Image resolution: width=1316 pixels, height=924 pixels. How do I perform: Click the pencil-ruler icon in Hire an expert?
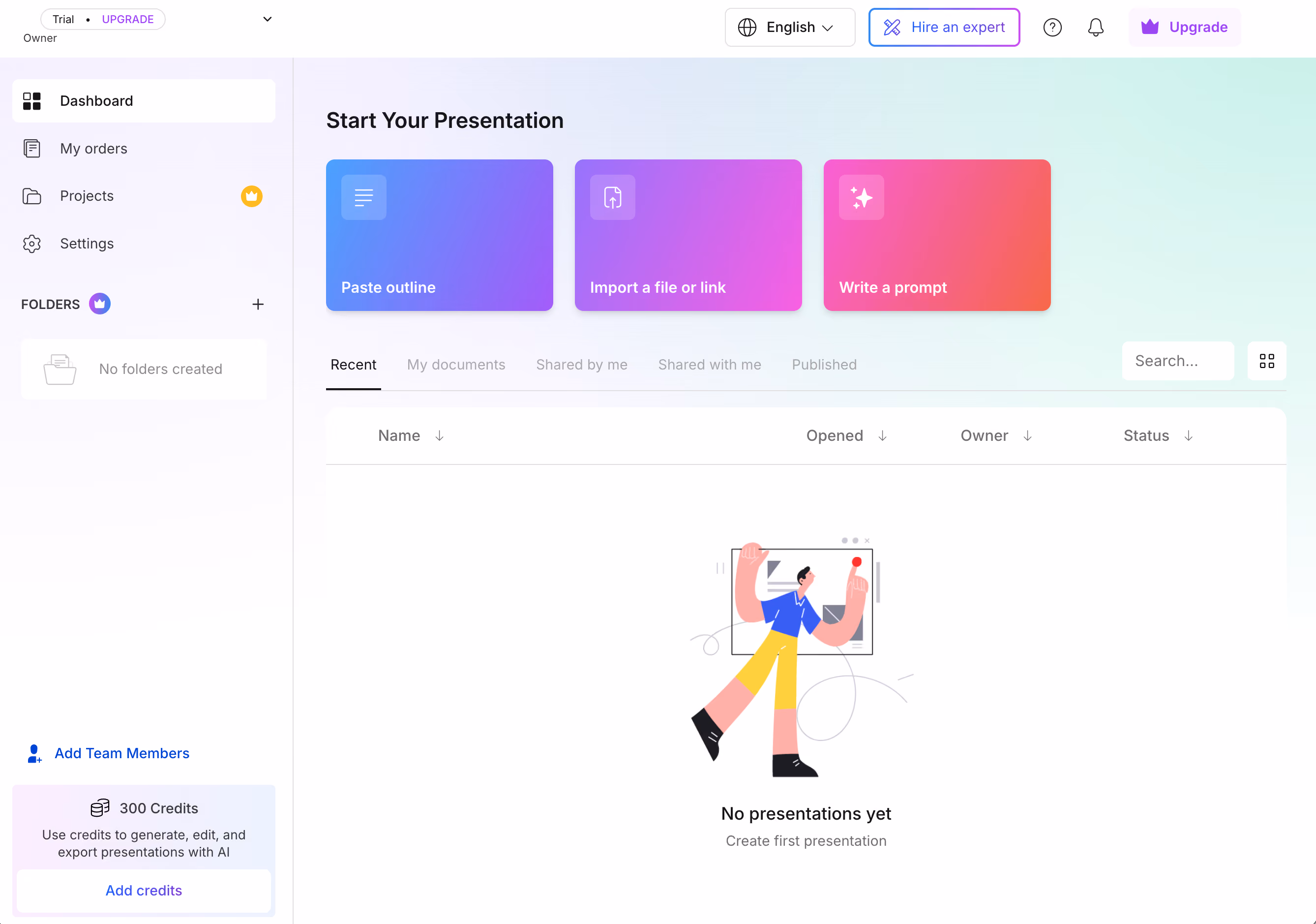pos(892,28)
